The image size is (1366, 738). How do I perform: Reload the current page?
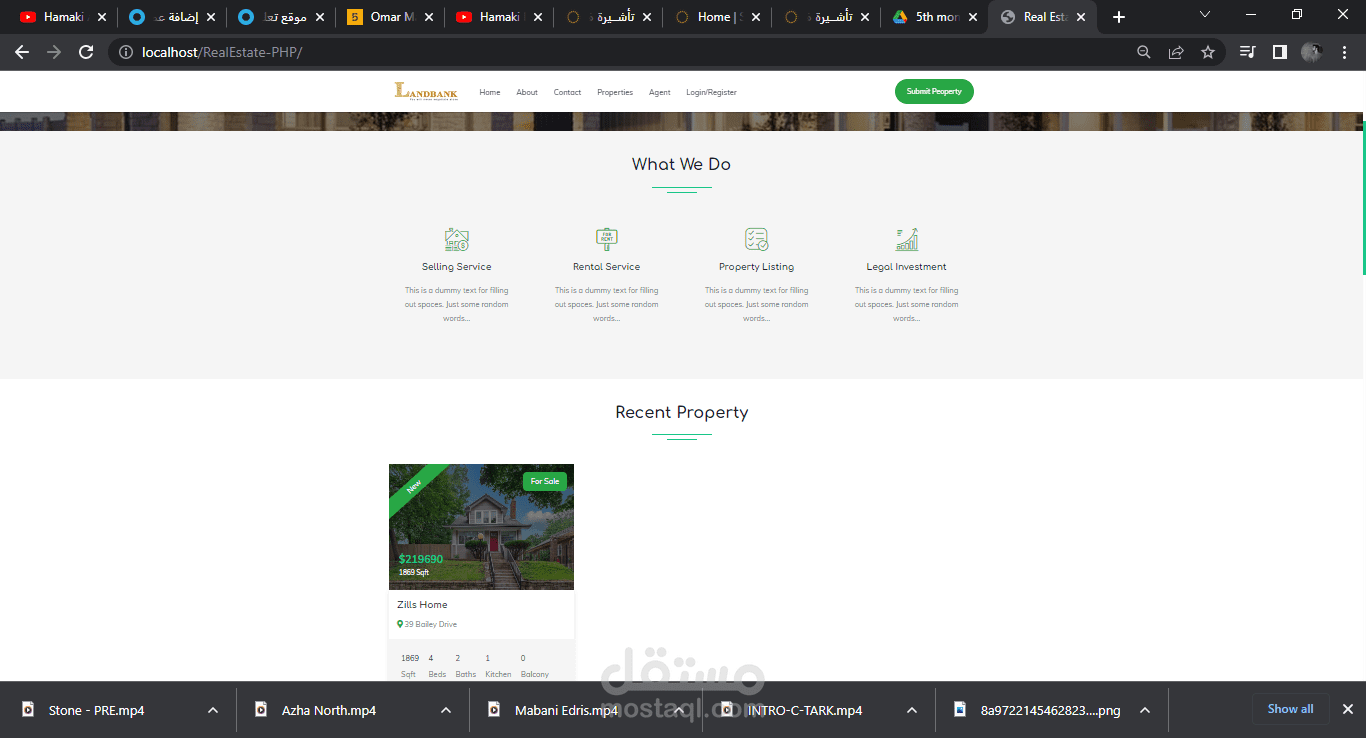click(86, 52)
